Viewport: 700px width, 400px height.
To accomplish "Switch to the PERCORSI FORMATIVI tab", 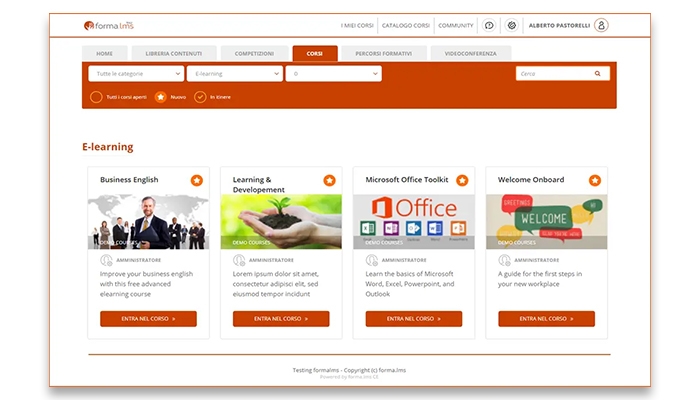I will point(384,54).
